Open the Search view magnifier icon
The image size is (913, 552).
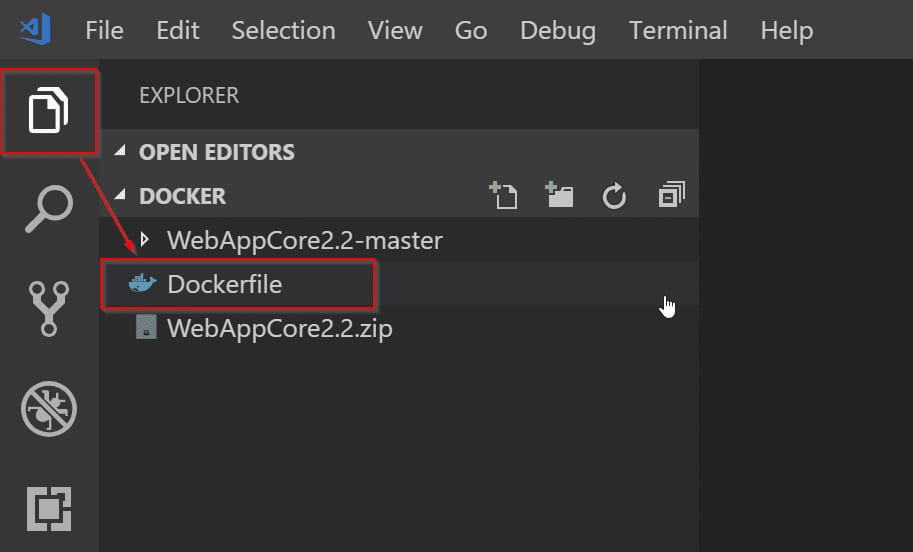click(x=49, y=209)
